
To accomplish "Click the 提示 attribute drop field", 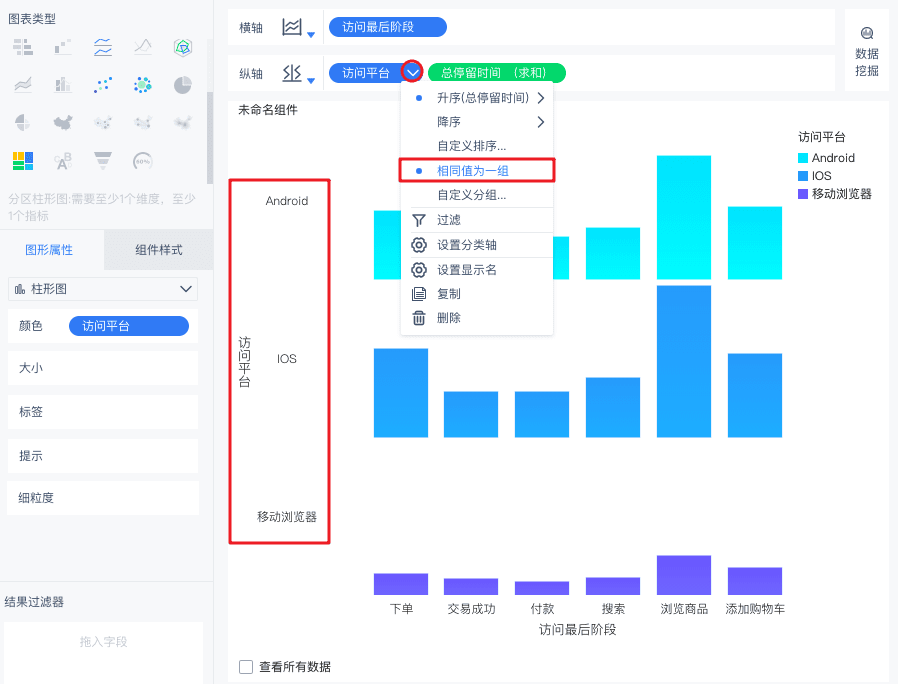I will [103, 456].
